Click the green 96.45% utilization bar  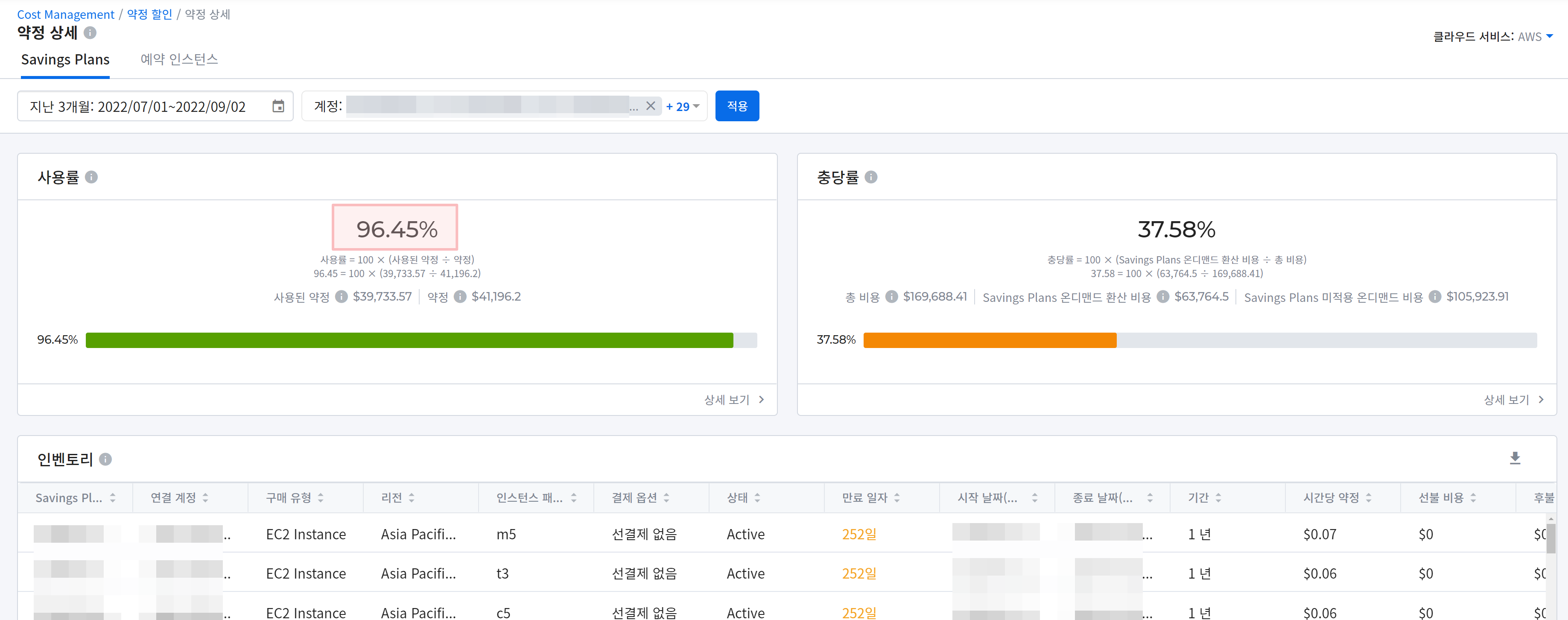coord(409,340)
